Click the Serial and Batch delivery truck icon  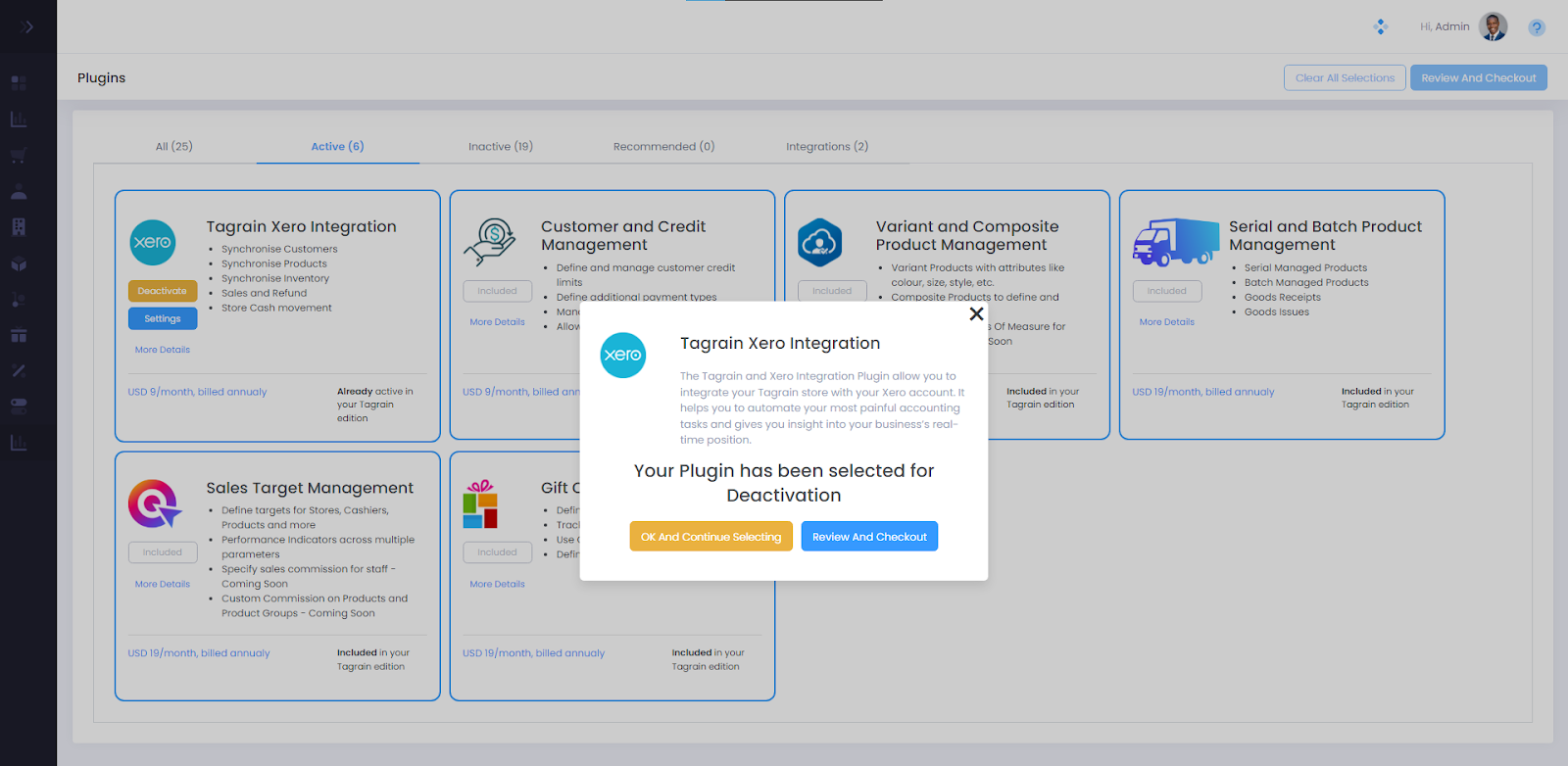click(1175, 242)
